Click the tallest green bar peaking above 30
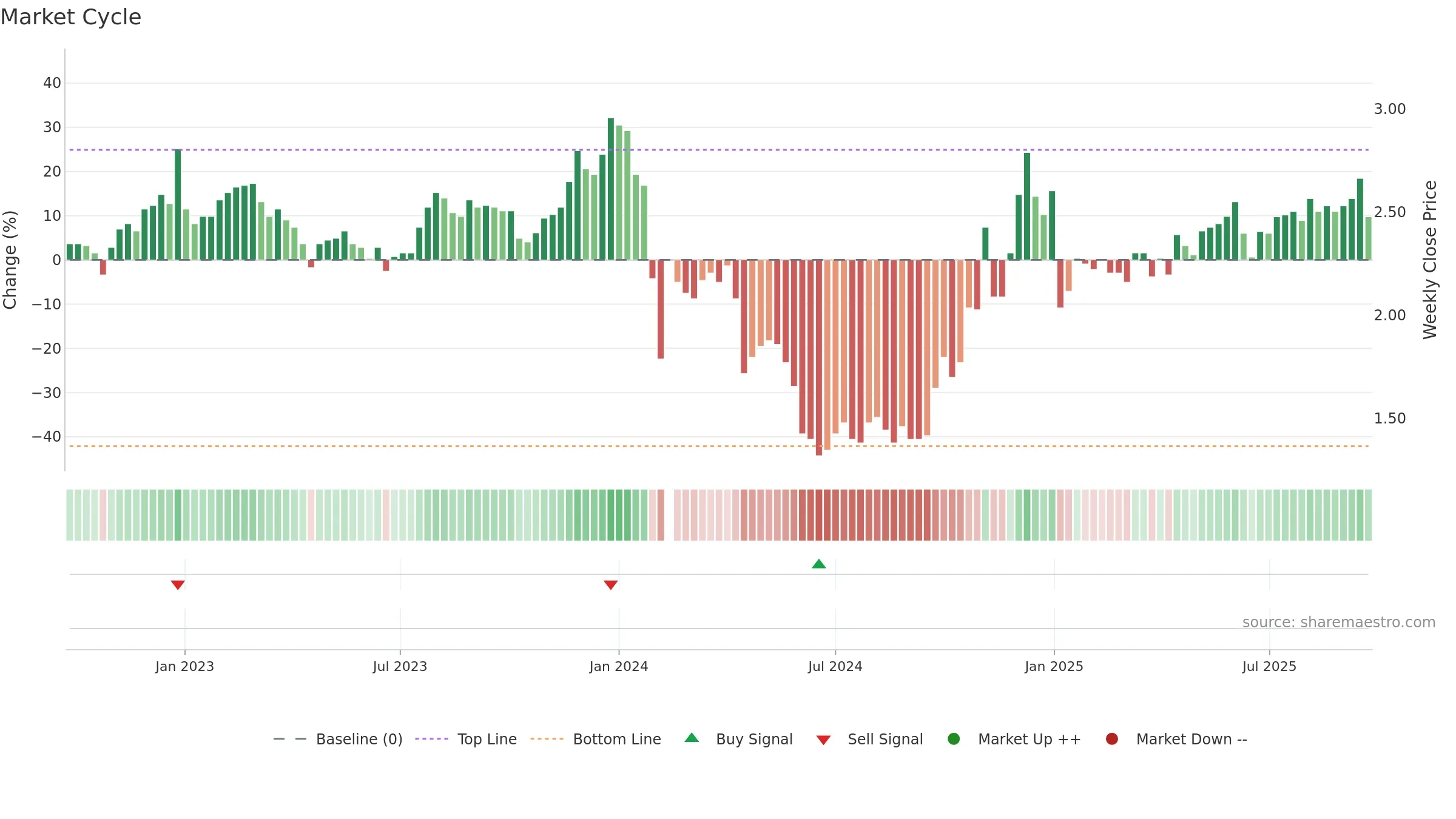 [x=611, y=189]
